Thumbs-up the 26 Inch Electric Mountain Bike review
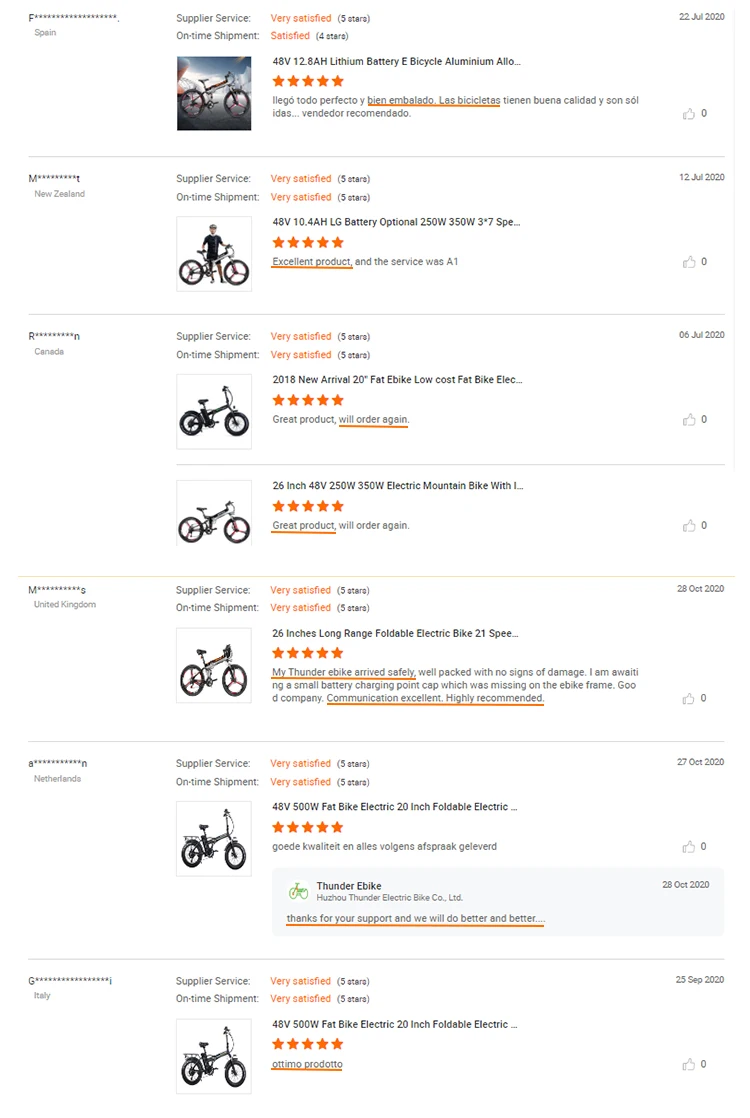The height and width of the screenshot is (1118, 750). (689, 526)
